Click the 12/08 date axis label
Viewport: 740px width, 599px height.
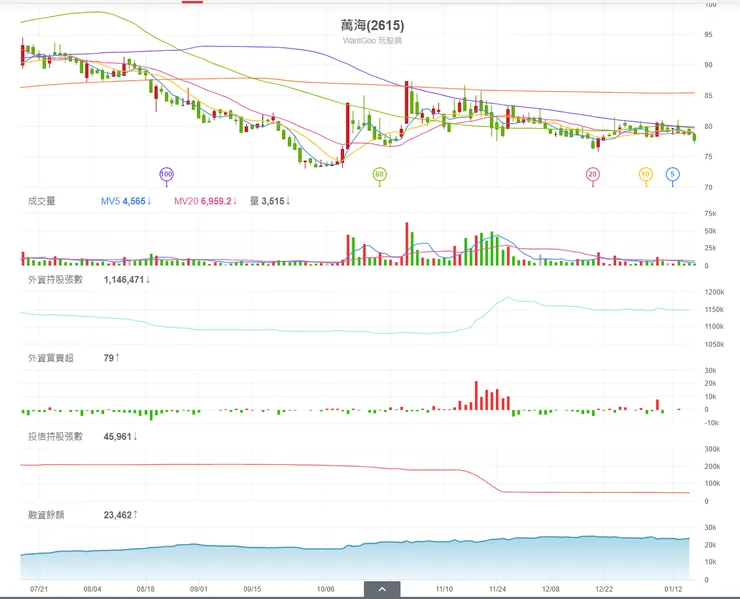(x=551, y=589)
